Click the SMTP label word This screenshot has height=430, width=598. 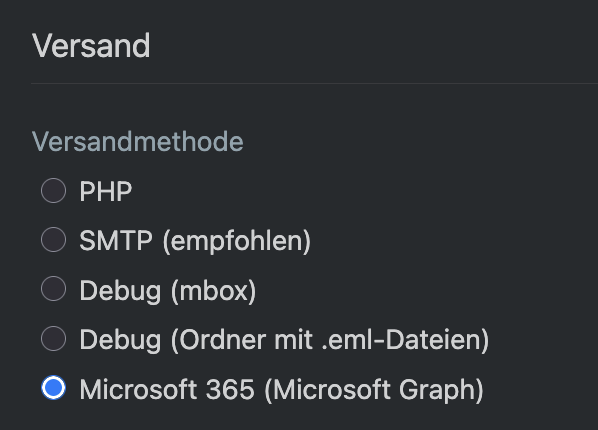tap(116, 240)
